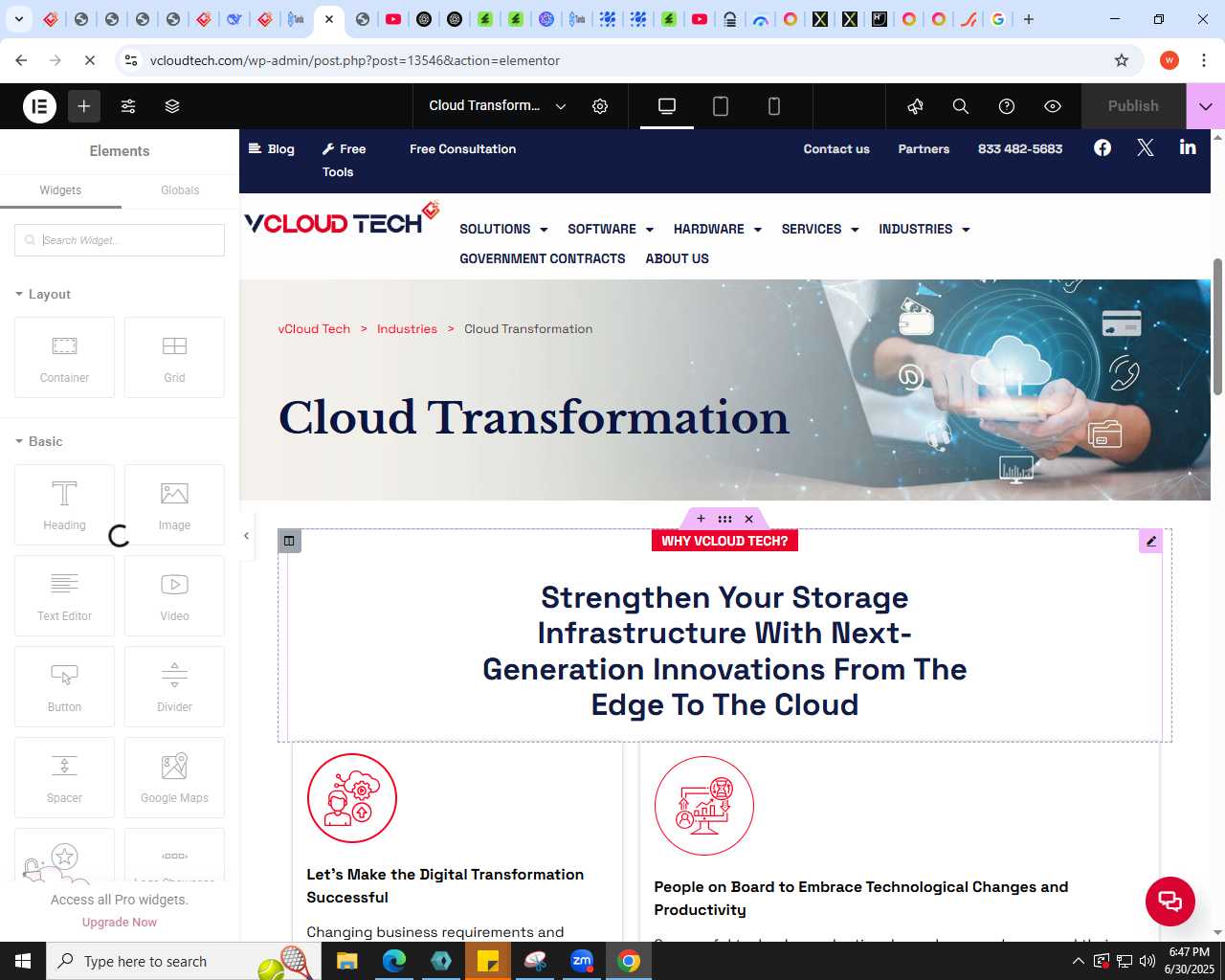Collapse the Basic widget section
Image resolution: width=1225 pixels, height=980 pixels.
pos(39,441)
